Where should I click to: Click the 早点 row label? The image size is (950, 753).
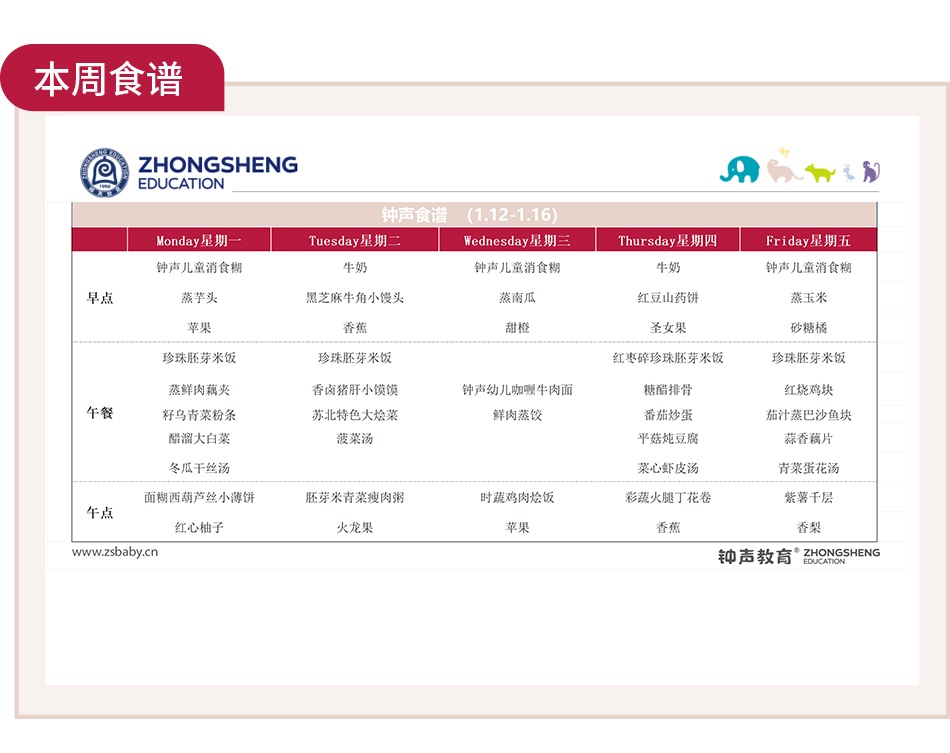pyautogui.click(x=100, y=298)
